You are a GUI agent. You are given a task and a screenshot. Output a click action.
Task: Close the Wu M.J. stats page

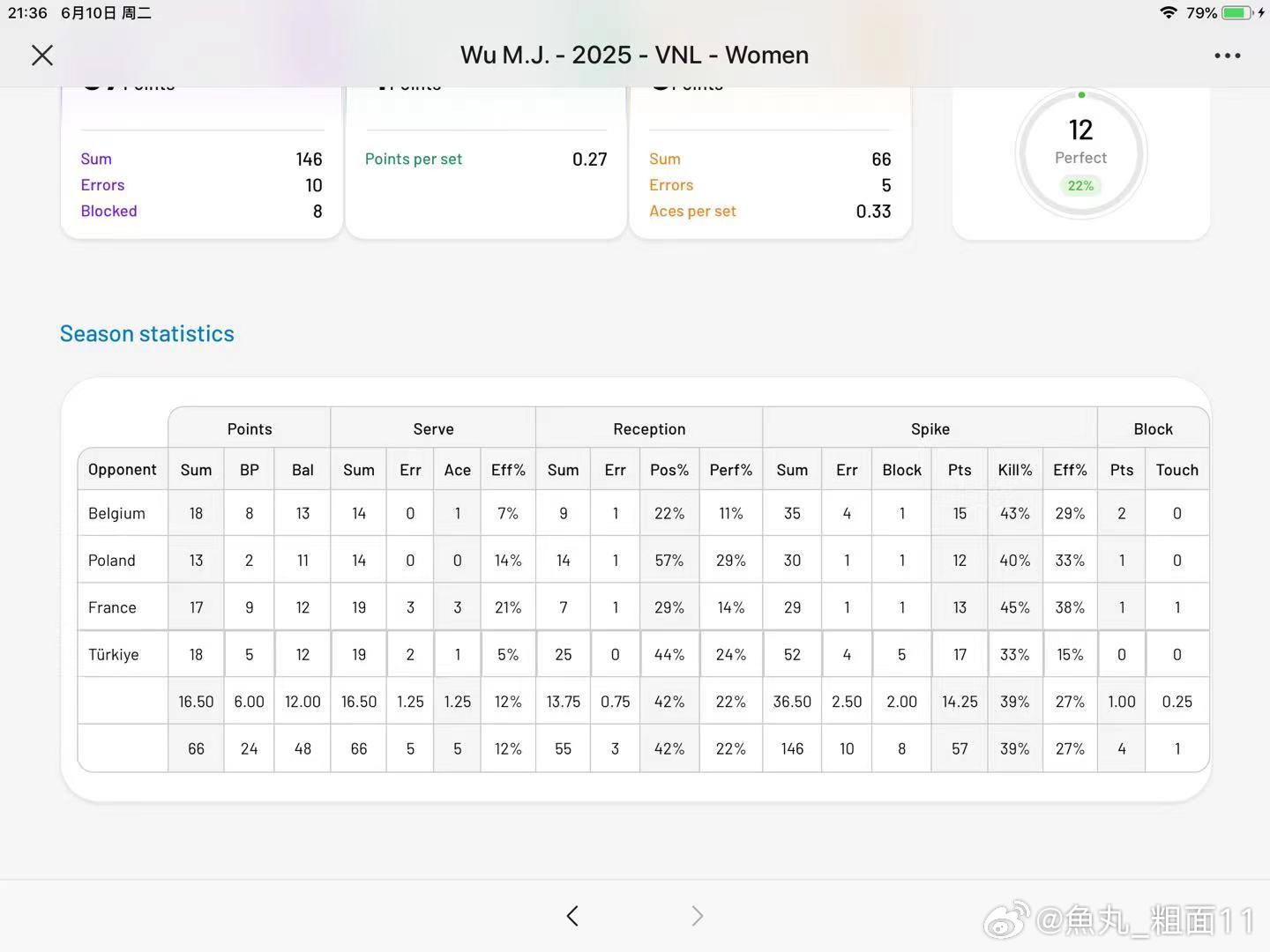pos(42,56)
